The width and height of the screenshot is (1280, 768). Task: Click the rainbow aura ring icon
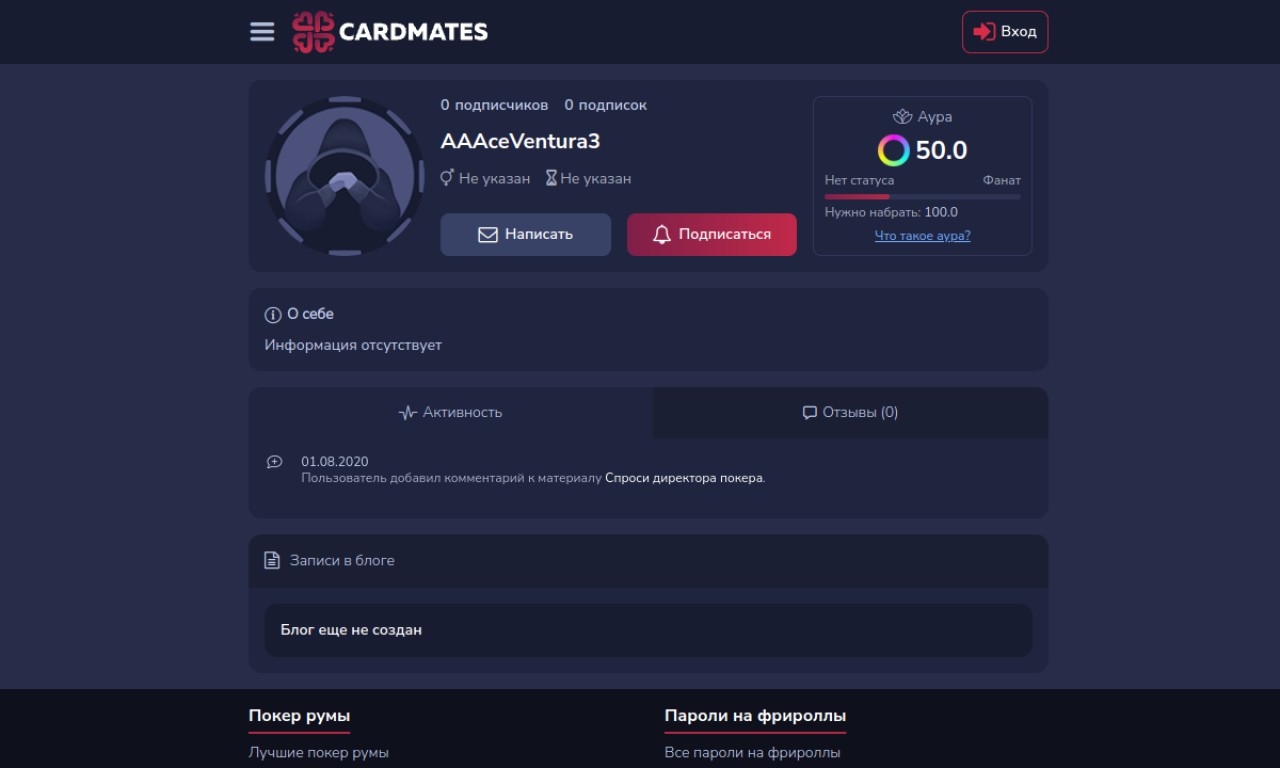(893, 151)
